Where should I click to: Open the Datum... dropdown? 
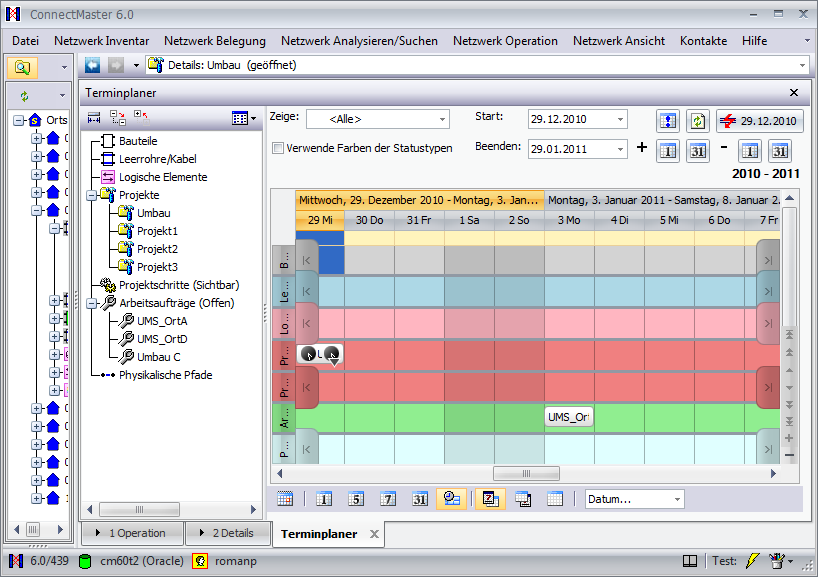677,499
